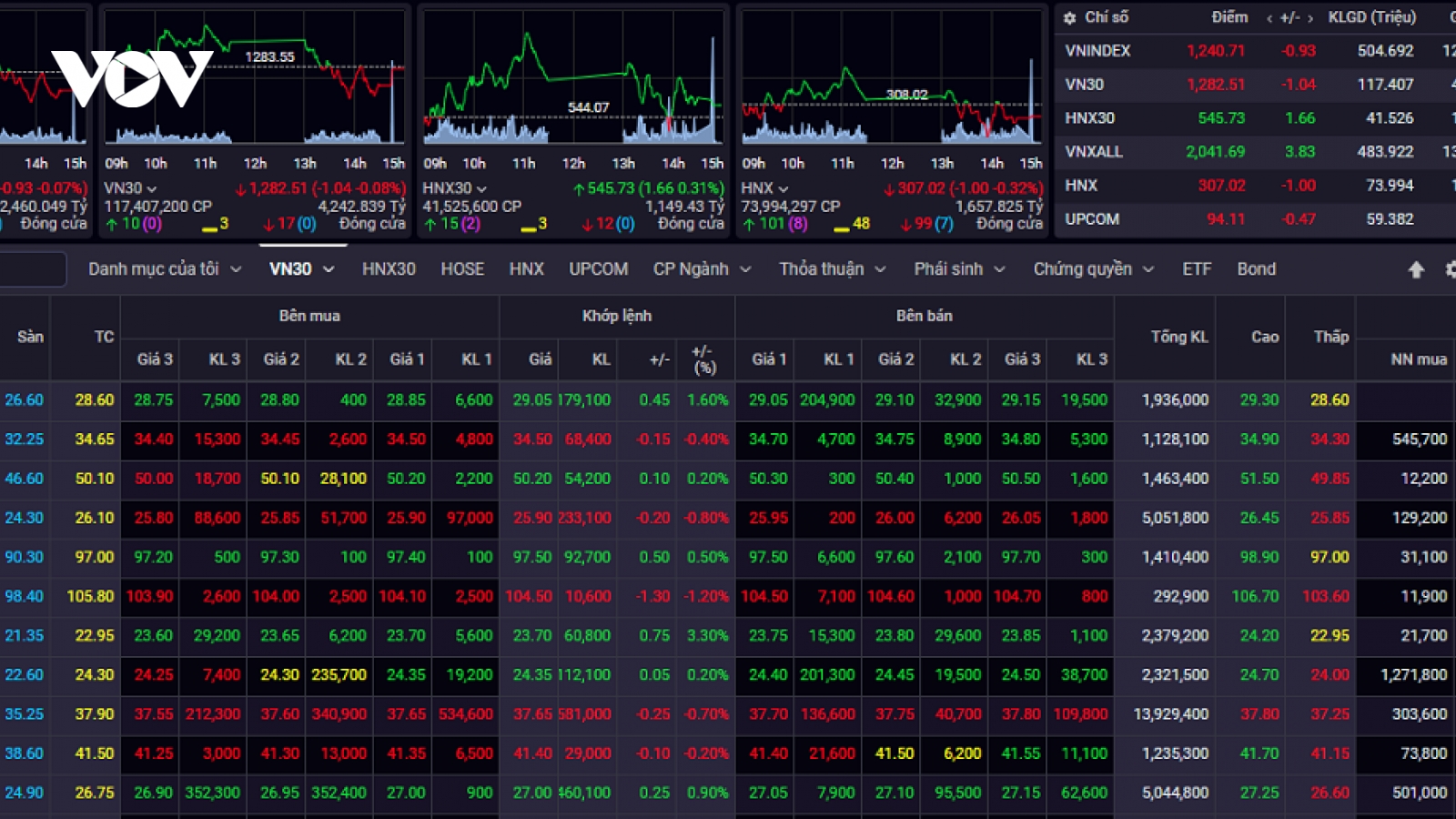Open the price board settings gear icon
The width and height of the screenshot is (1456, 819).
click(1451, 269)
